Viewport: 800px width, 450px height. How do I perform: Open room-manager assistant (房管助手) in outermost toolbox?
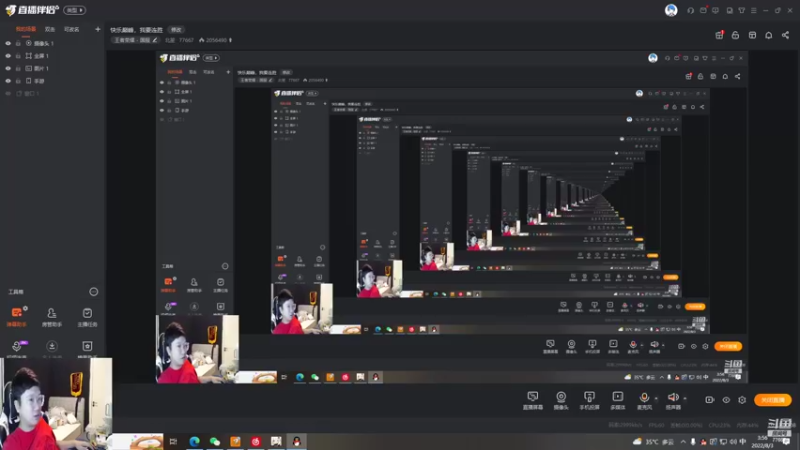pyautogui.click(x=52, y=317)
